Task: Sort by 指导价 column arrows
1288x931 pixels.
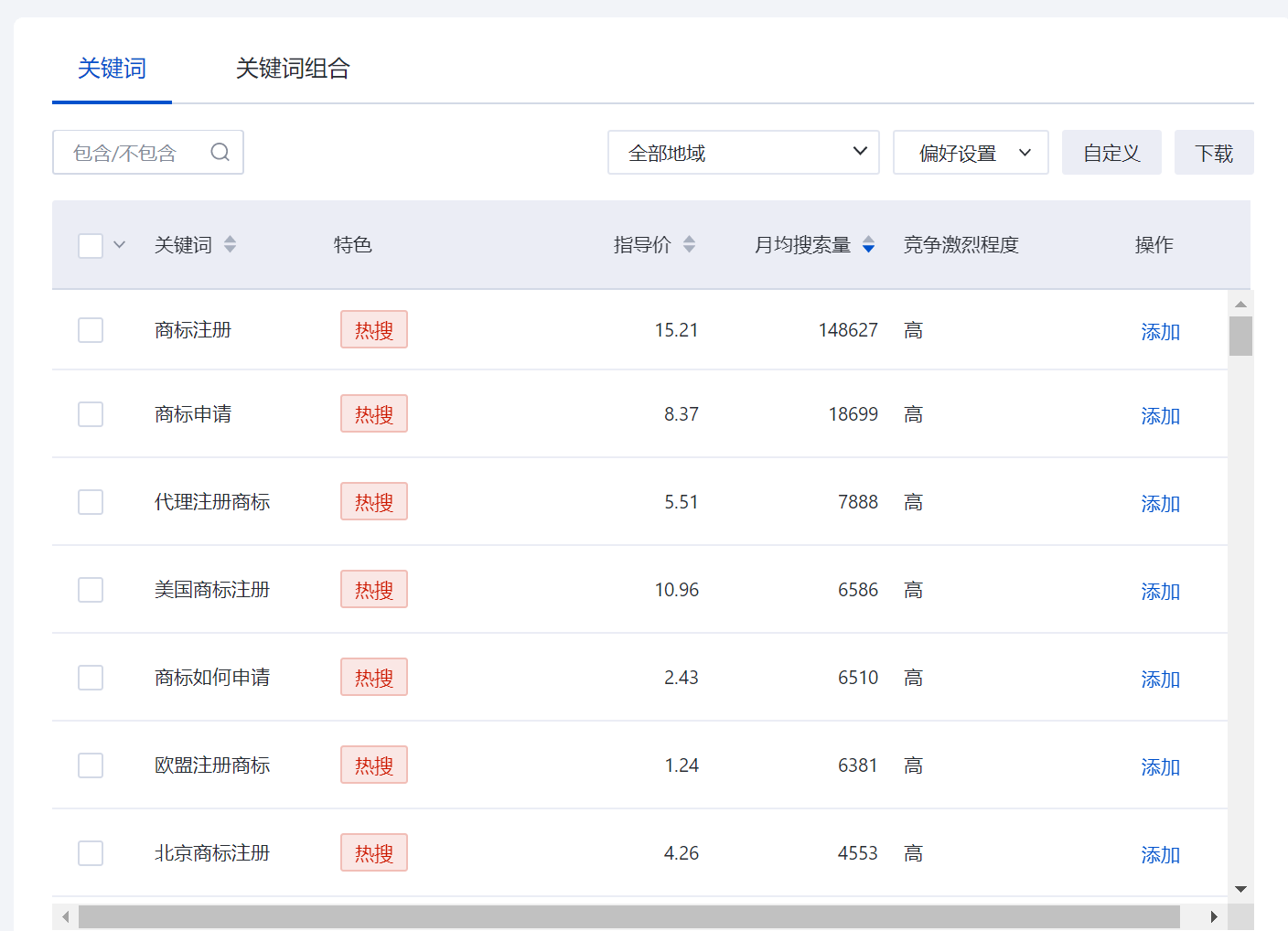Action: [689, 244]
